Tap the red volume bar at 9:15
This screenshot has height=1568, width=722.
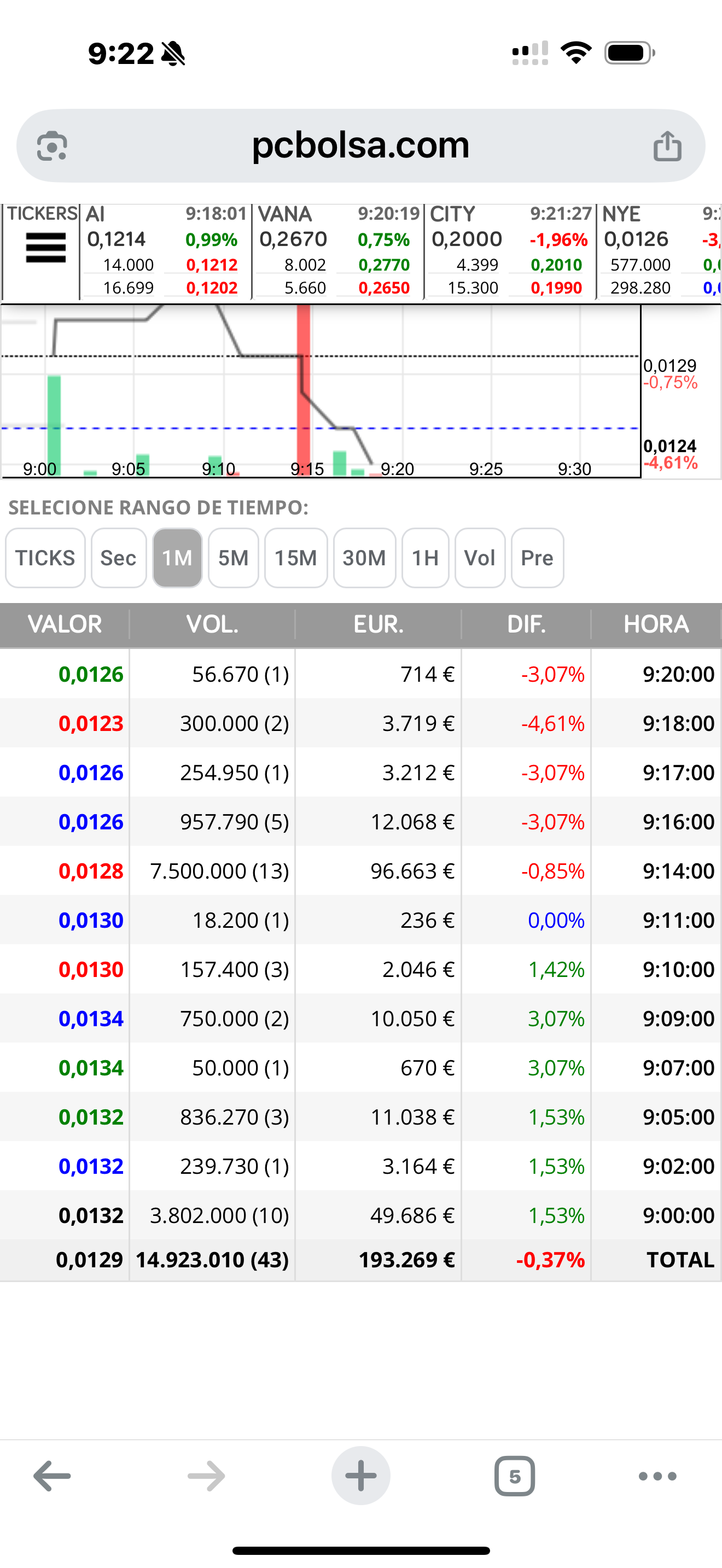tap(303, 390)
